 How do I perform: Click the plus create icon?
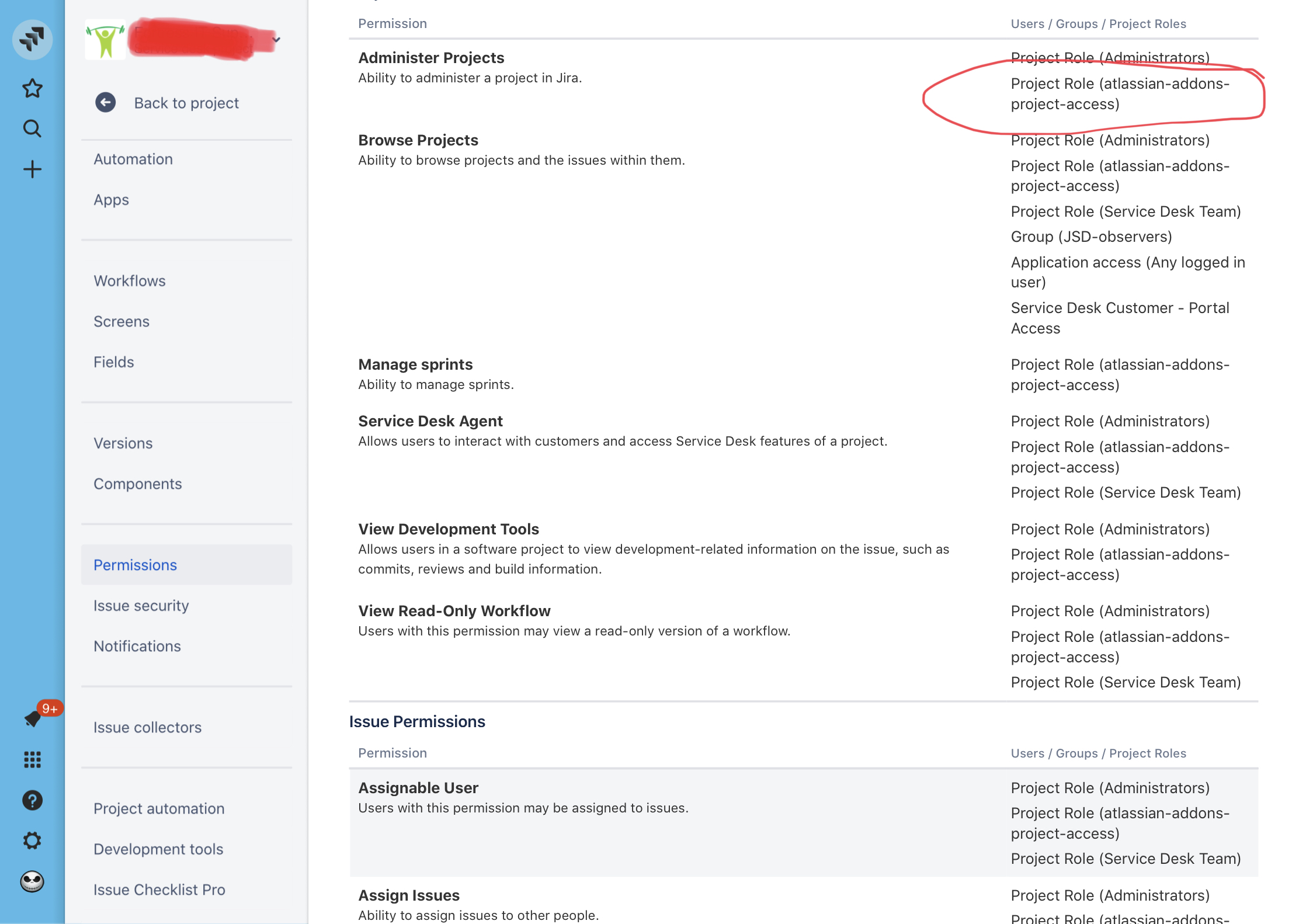tap(32, 169)
